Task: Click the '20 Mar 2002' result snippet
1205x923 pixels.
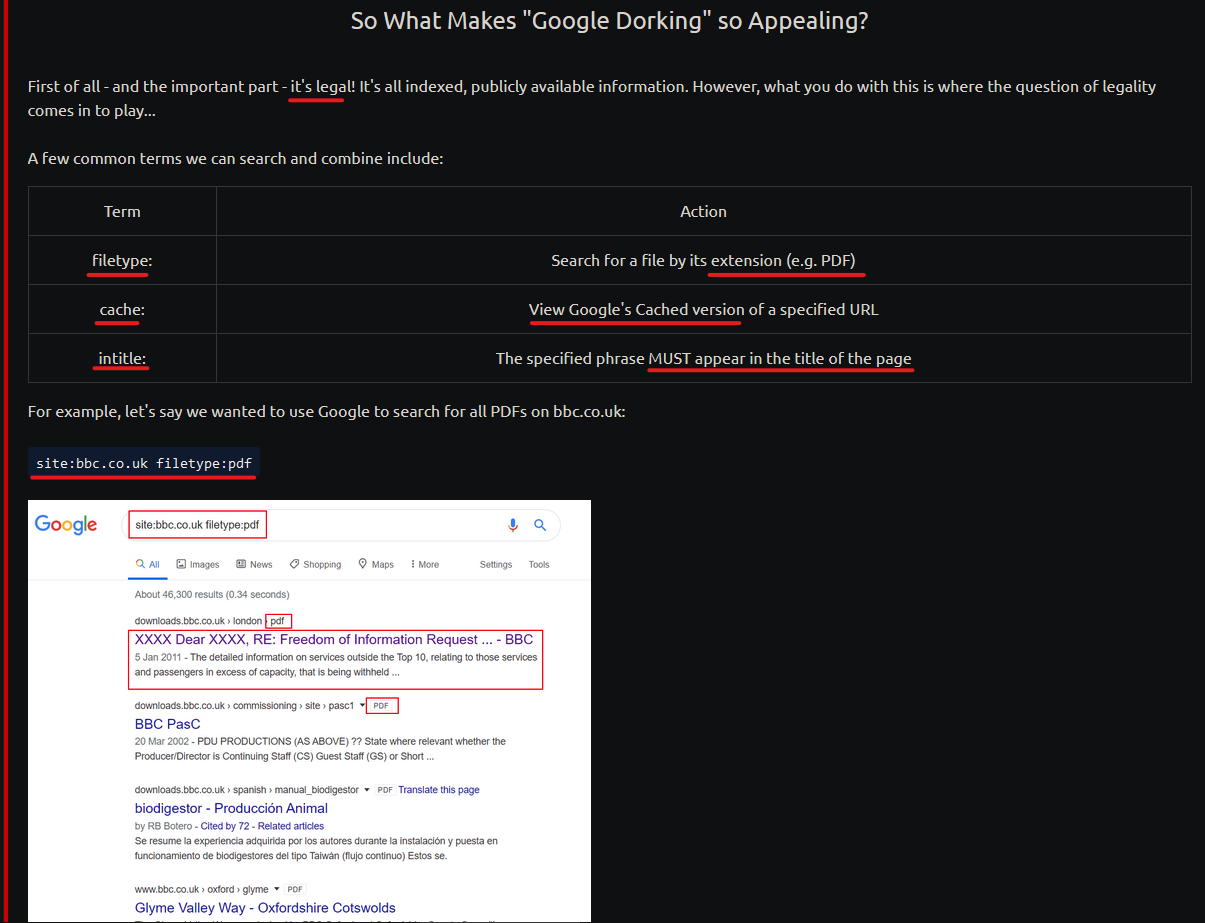Action: coord(321,749)
